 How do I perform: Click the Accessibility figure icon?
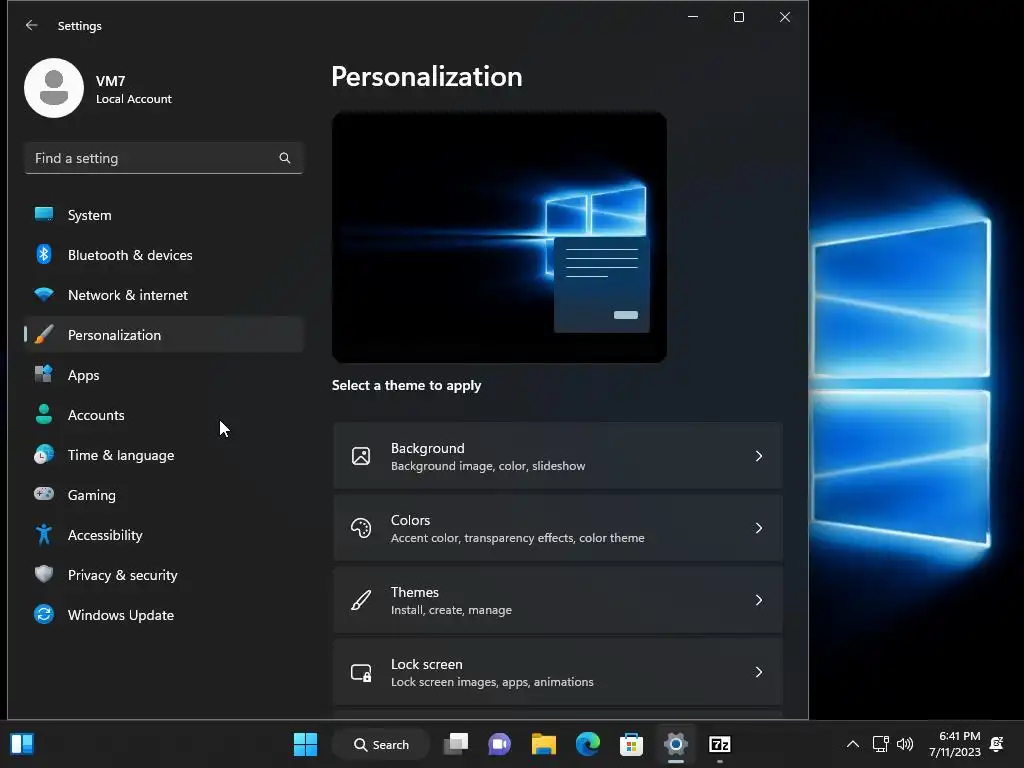coord(44,534)
